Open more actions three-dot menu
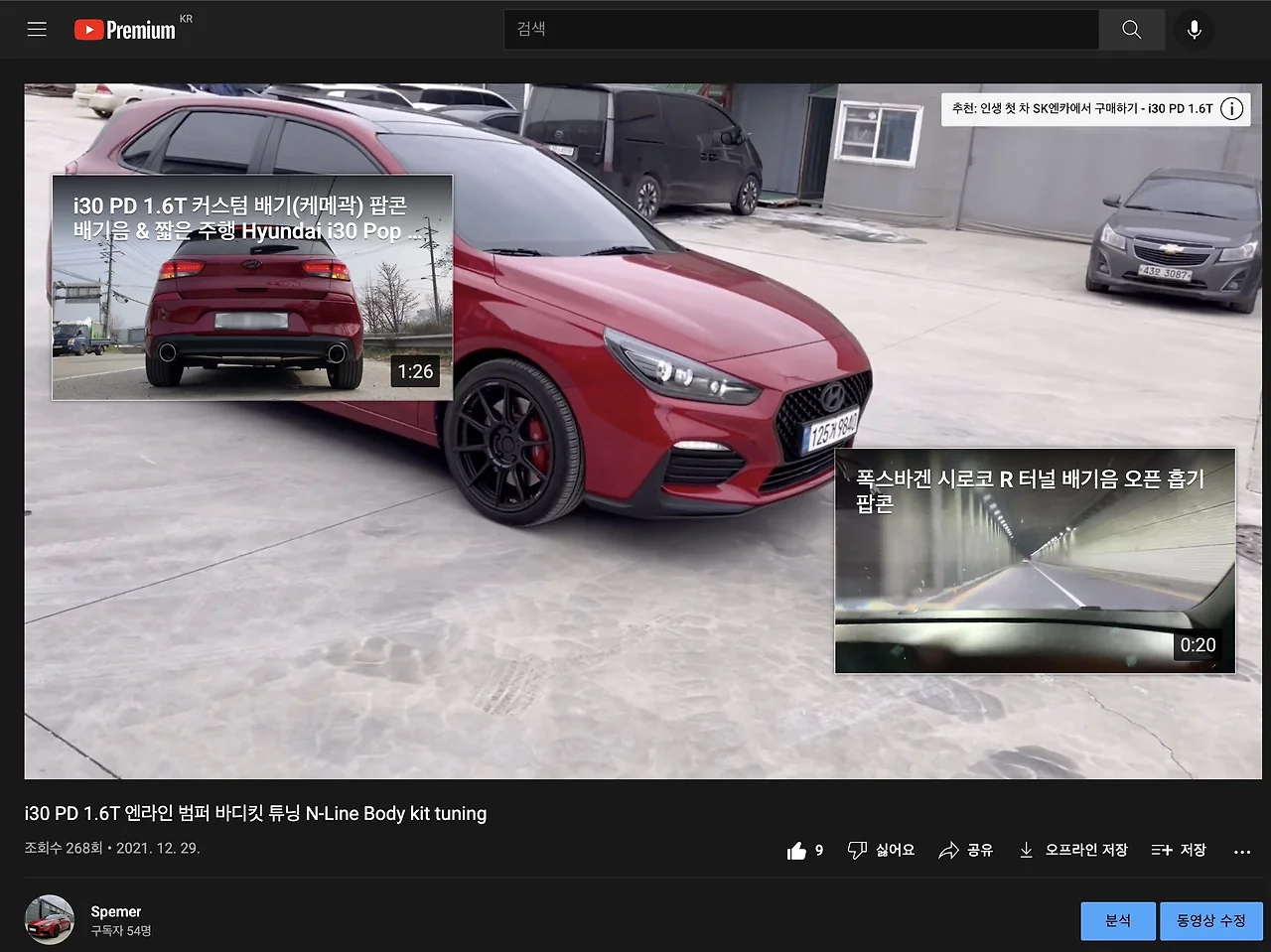 (1241, 852)
